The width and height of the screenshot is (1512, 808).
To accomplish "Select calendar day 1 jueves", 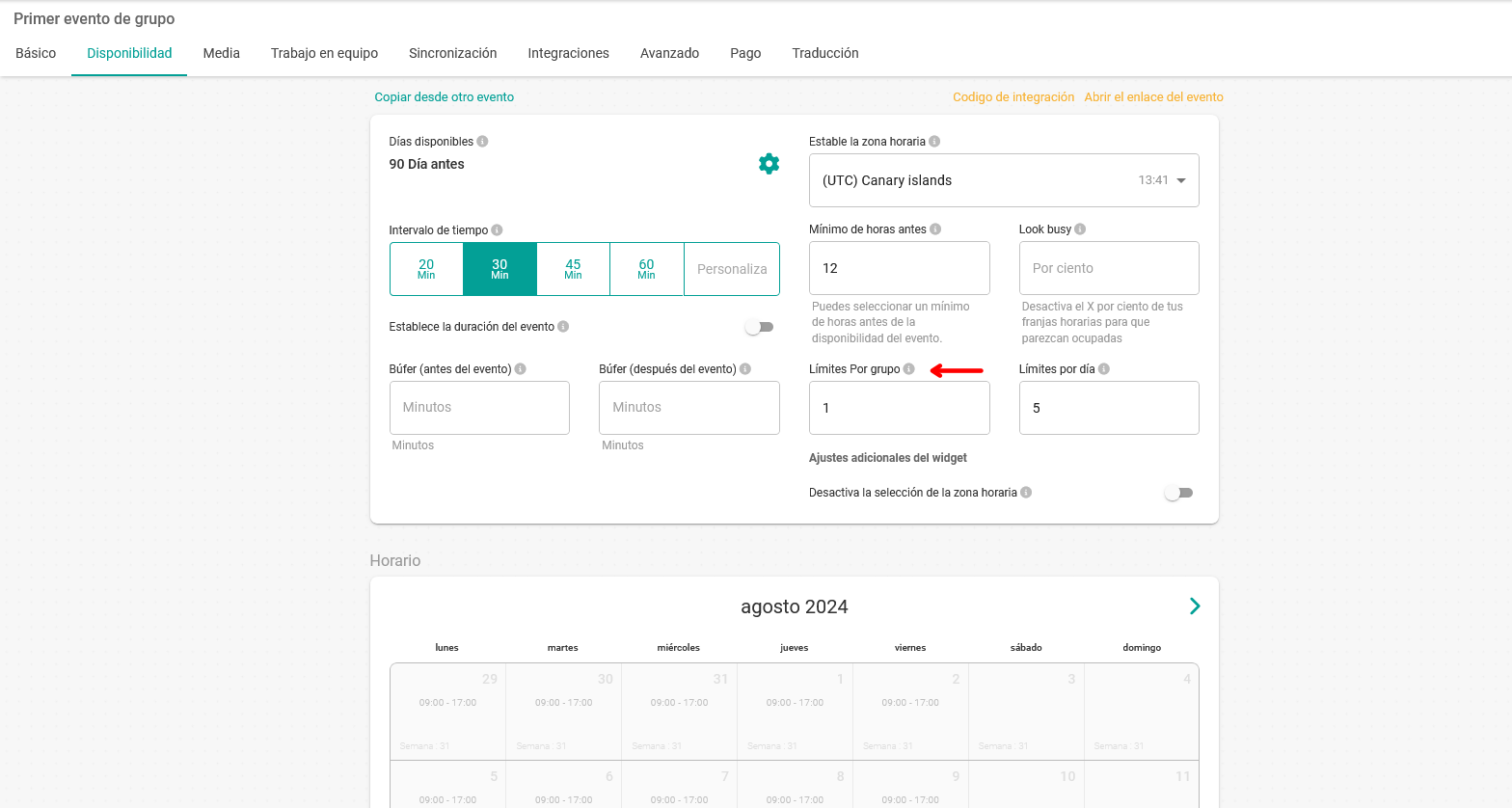I will pyautogui.click(x=795, y=712).
